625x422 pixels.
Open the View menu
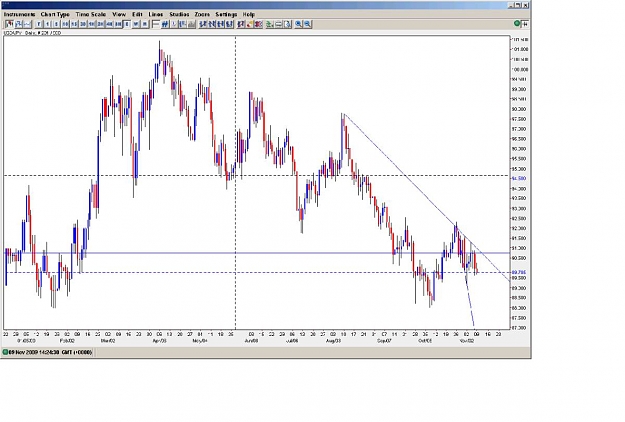coord(119,14)
